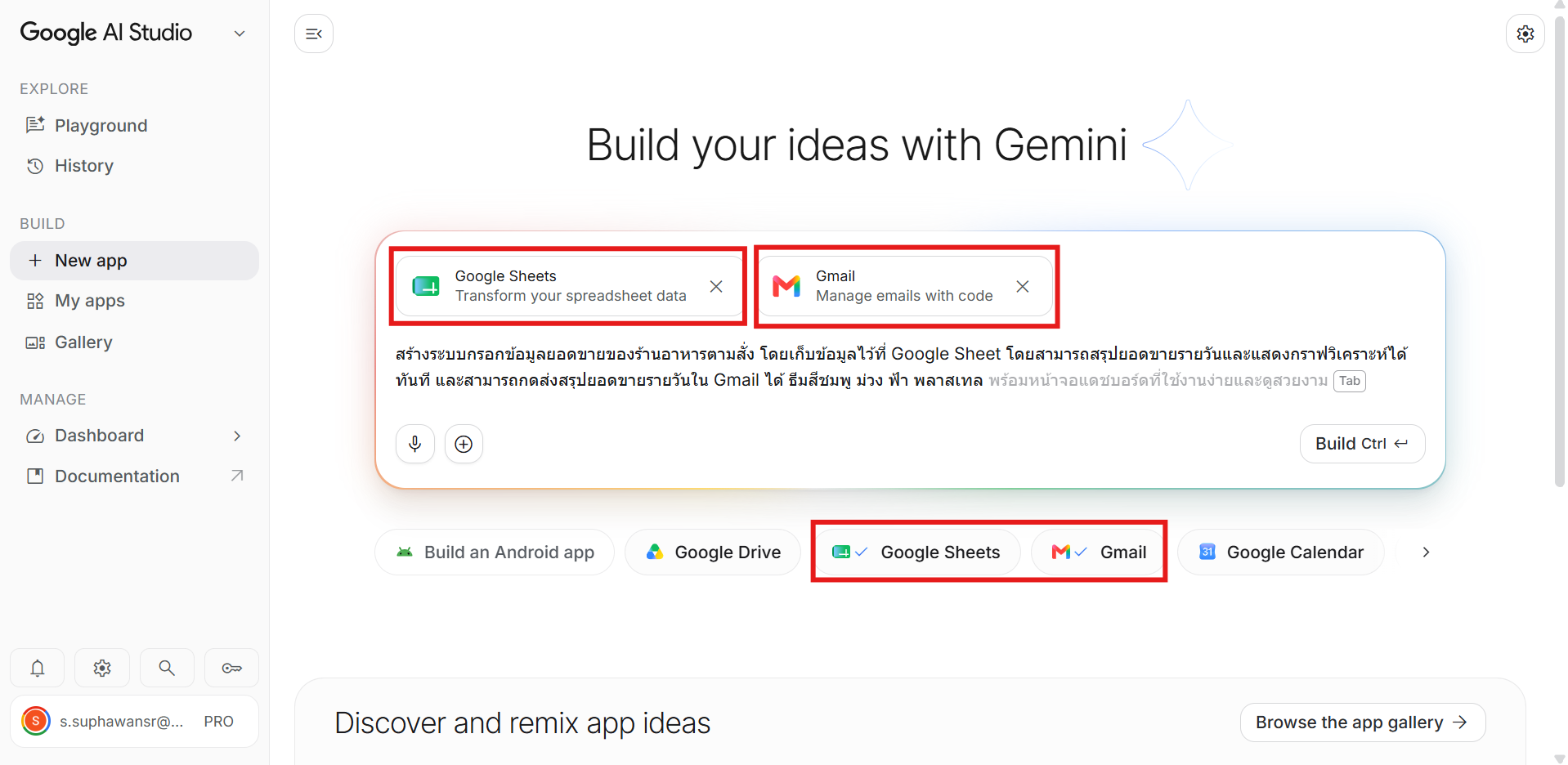Viewport: 1568px width, 765px height.
Task: Click the Android icon in suggestion chip
Action: [405, 552]
